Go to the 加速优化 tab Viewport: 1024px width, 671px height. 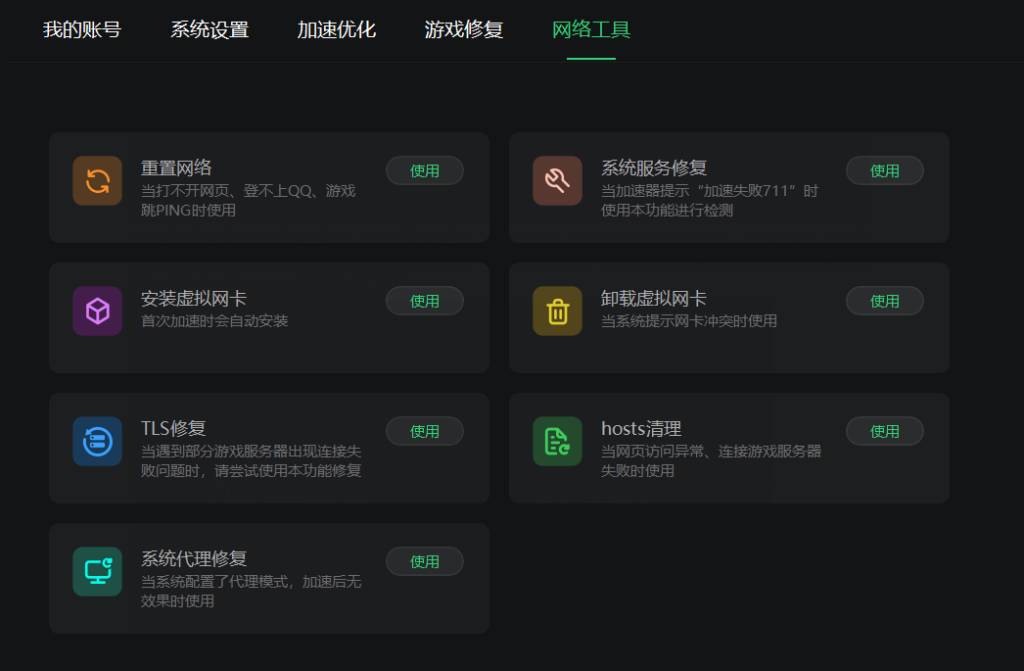336,29
